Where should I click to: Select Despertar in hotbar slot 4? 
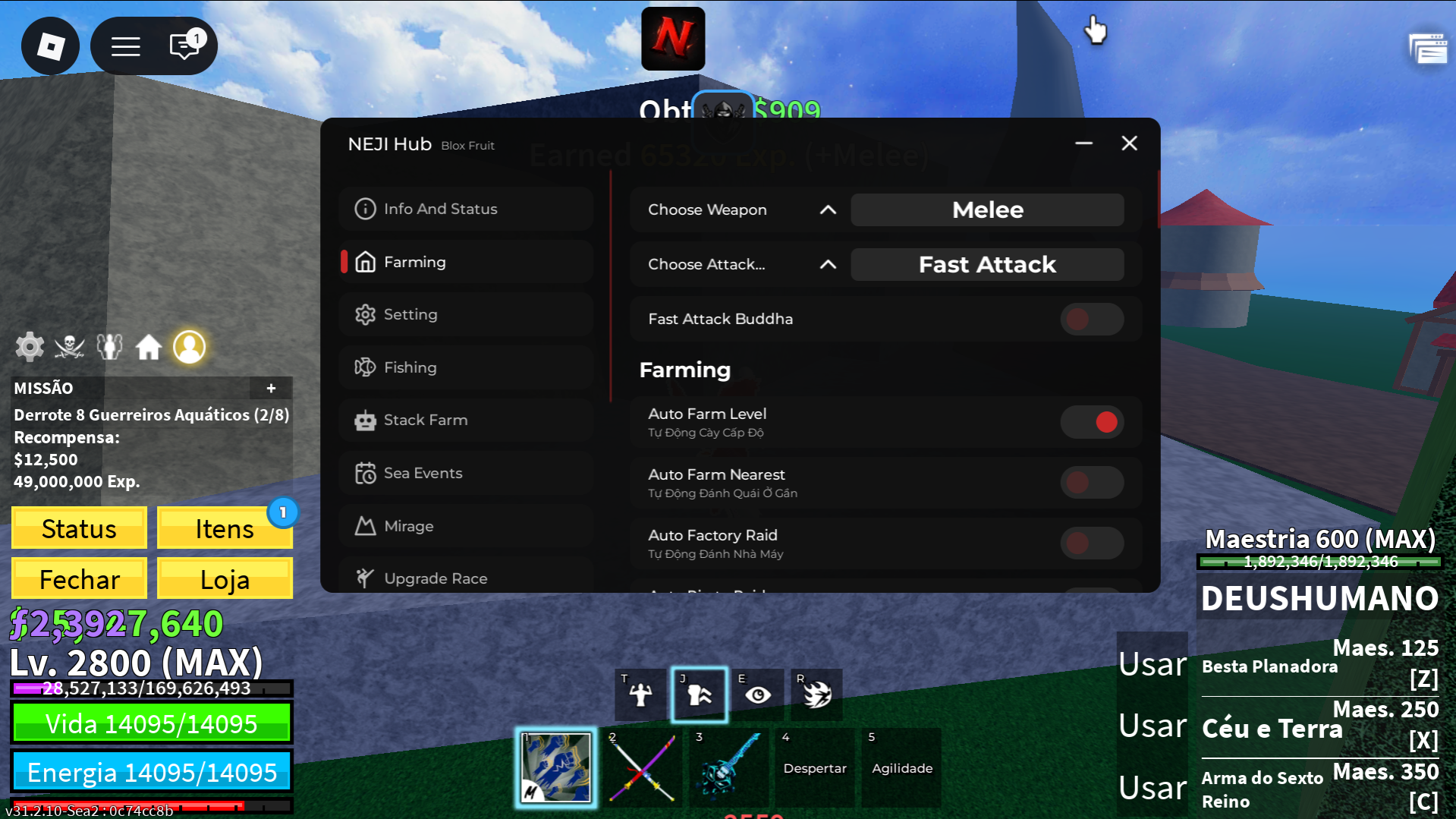815,767
